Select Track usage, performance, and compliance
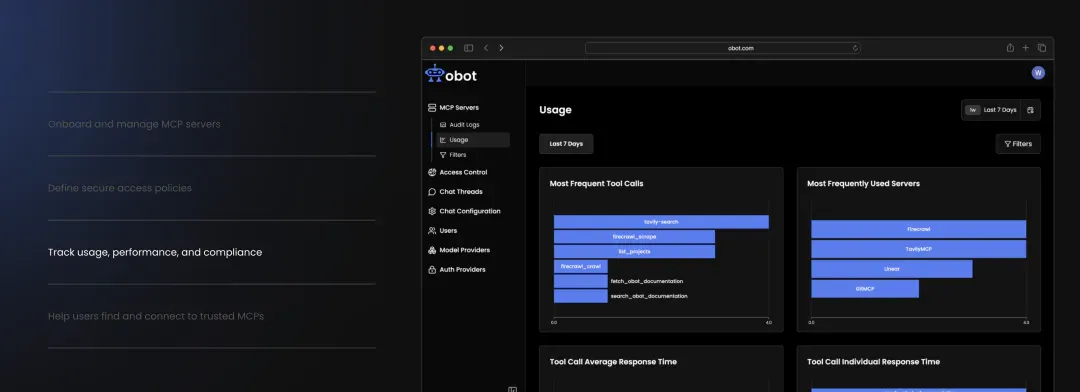The width and height of the screenshot is (1080, 392). (155, 252)
